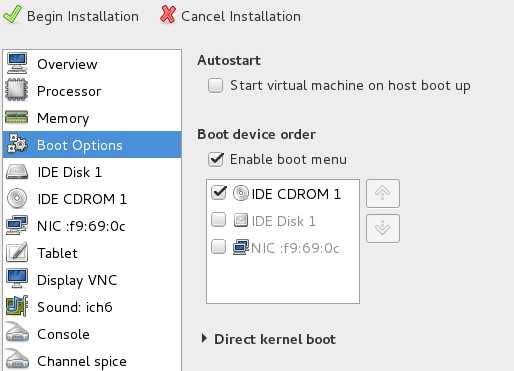This screenshot has width=514, height=371.
Task: Select the IDE CDROM 1 disc icon in the sidebar
Action: pos(17,199)
